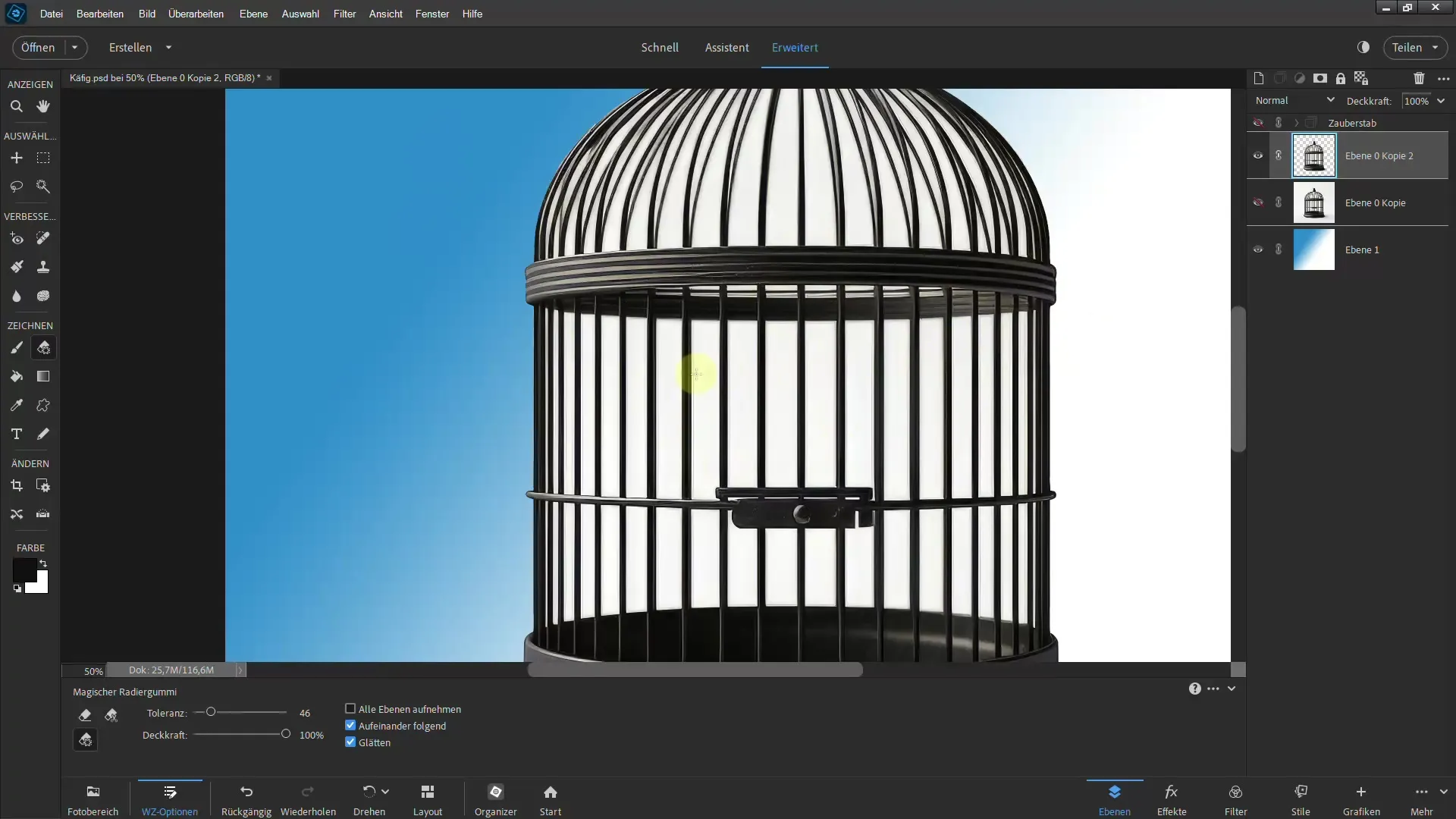Lock all pixels of the layer
1456x819 pixels.
click(x=1341, y=78)
